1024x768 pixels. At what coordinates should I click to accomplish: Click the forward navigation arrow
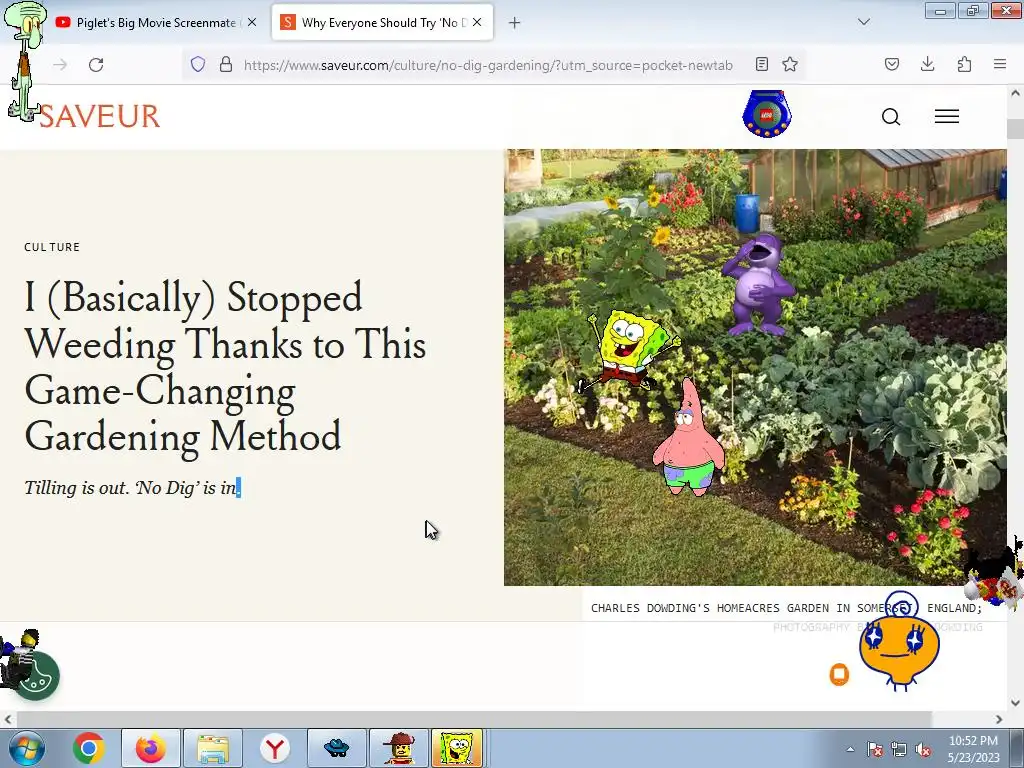coord(60,65)
